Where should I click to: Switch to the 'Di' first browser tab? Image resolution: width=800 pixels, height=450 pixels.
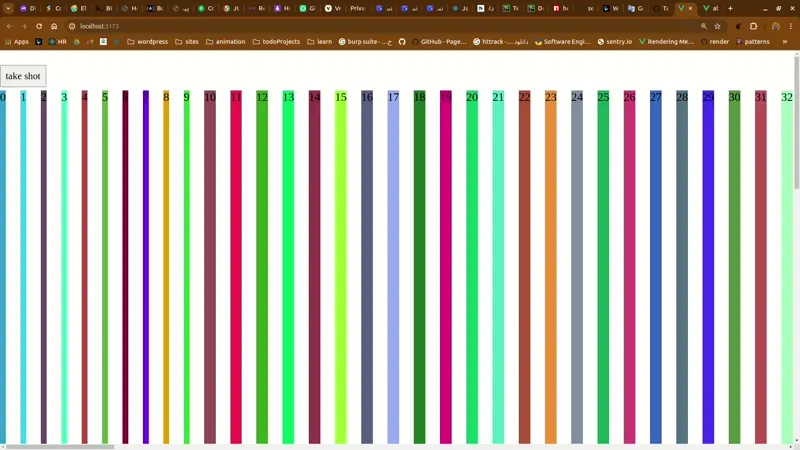click(28, 8)
